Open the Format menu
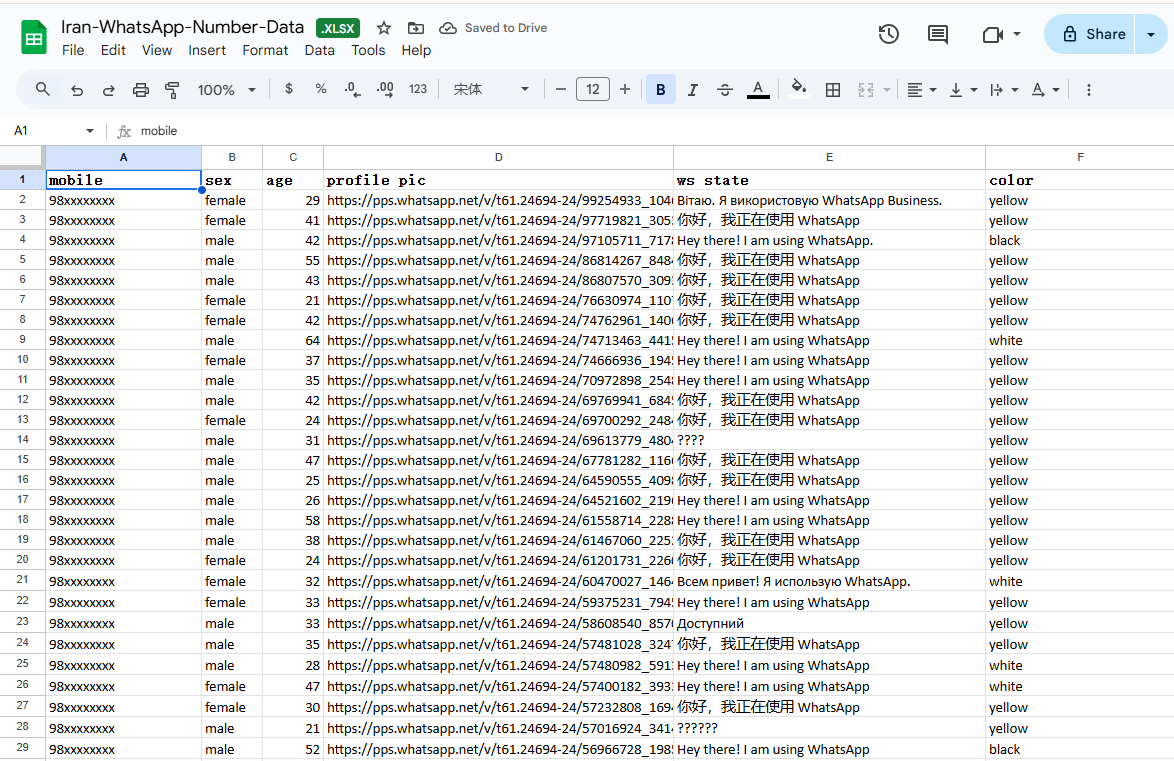 tap(265, 50)
